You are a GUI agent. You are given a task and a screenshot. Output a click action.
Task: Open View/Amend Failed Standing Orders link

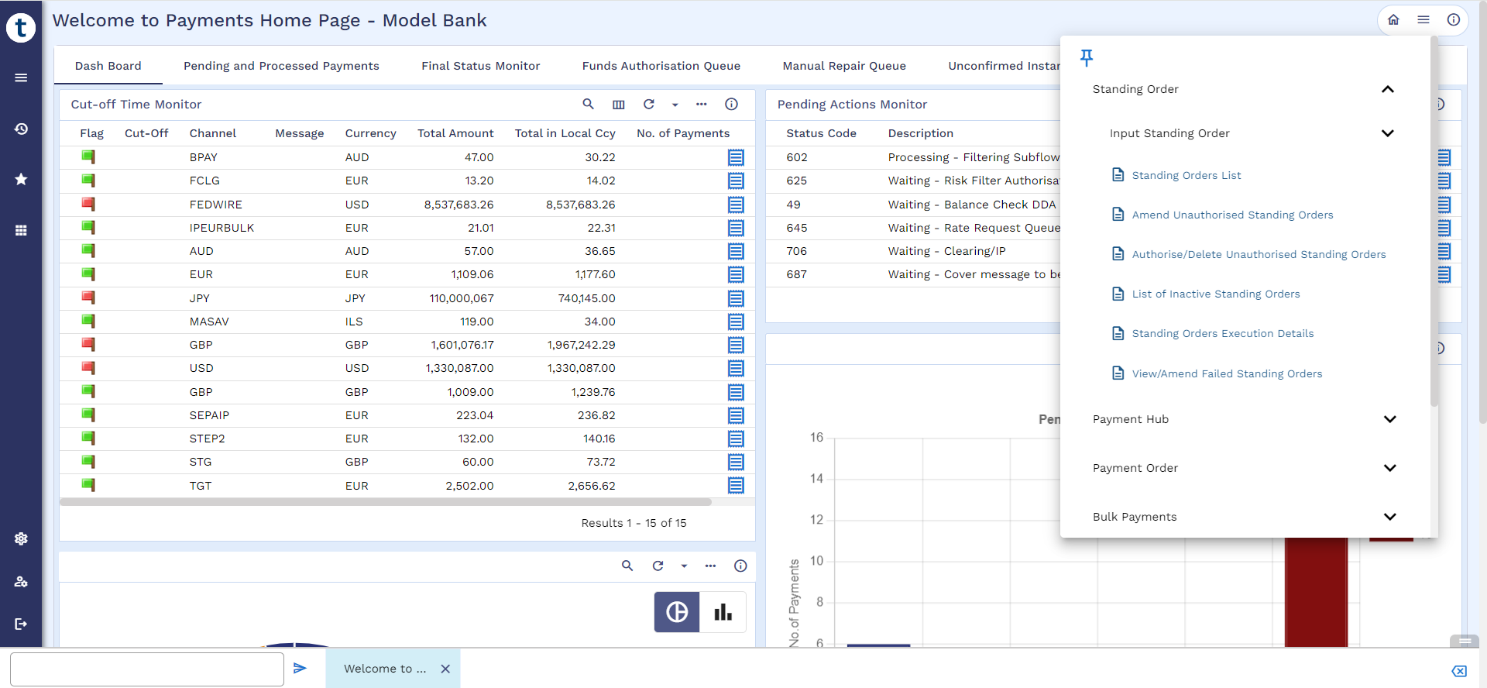coord(1226,374)
